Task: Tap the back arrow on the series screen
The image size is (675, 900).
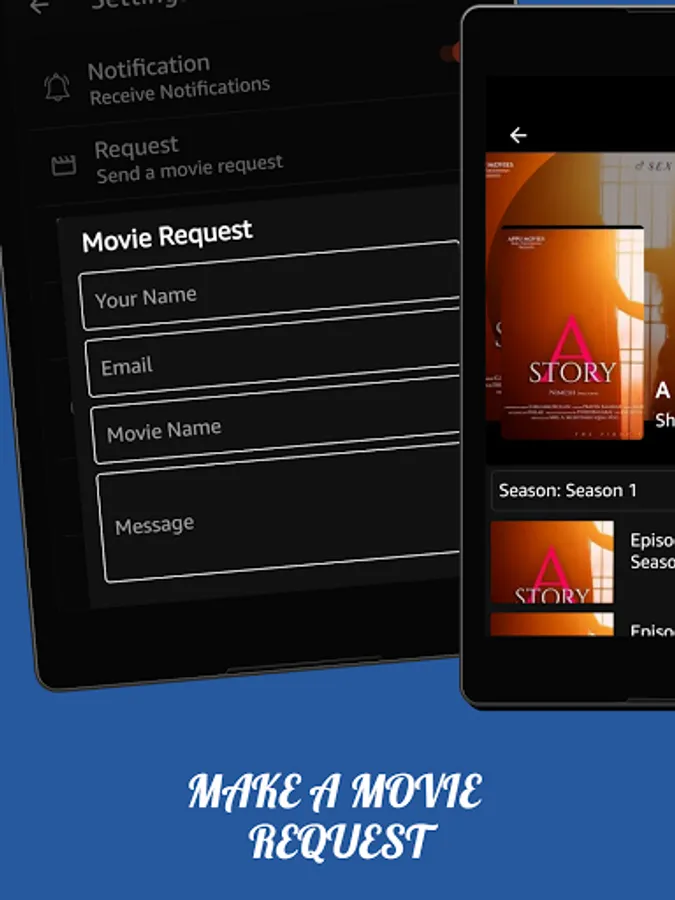Action: pyautogui.click(x=518, y=135)
